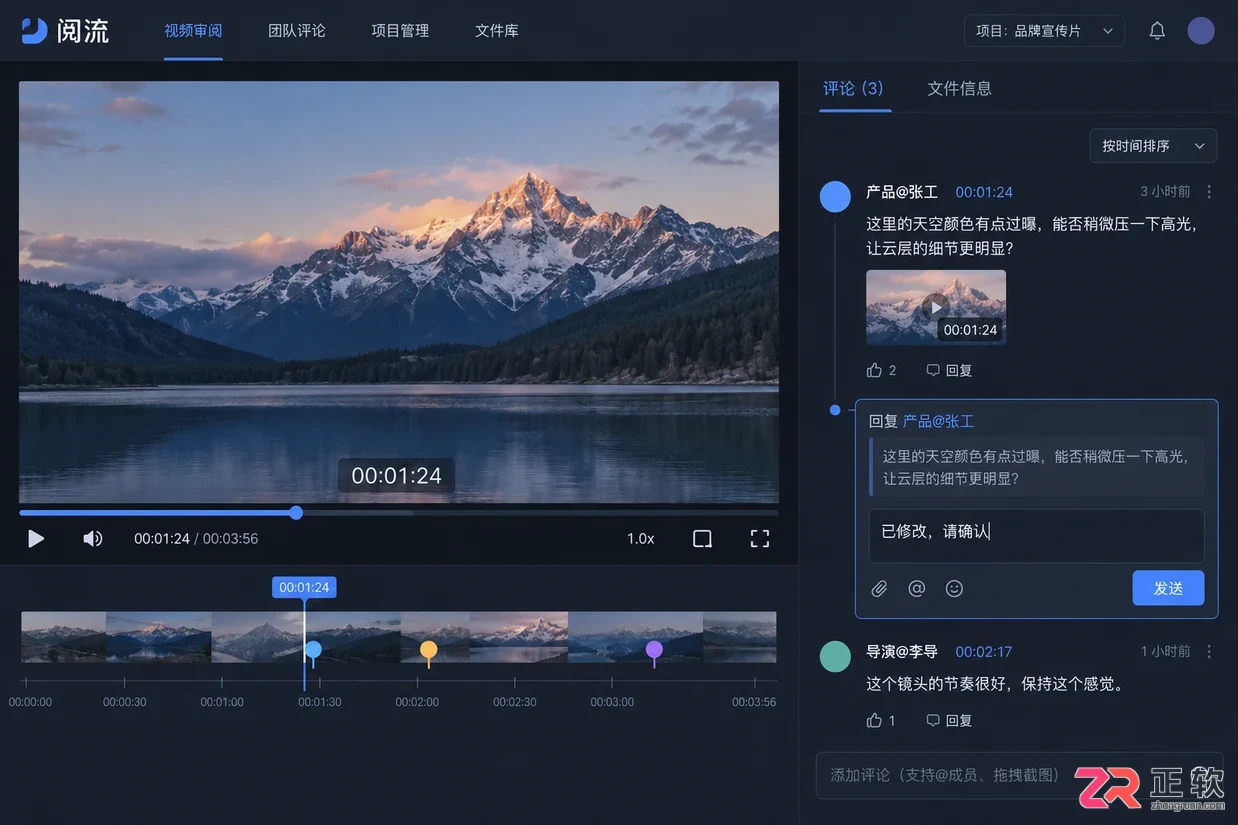Click the 00:01:24 overlay on video
The height and width of the screenshot is (825, 1238).
point(396,476)
